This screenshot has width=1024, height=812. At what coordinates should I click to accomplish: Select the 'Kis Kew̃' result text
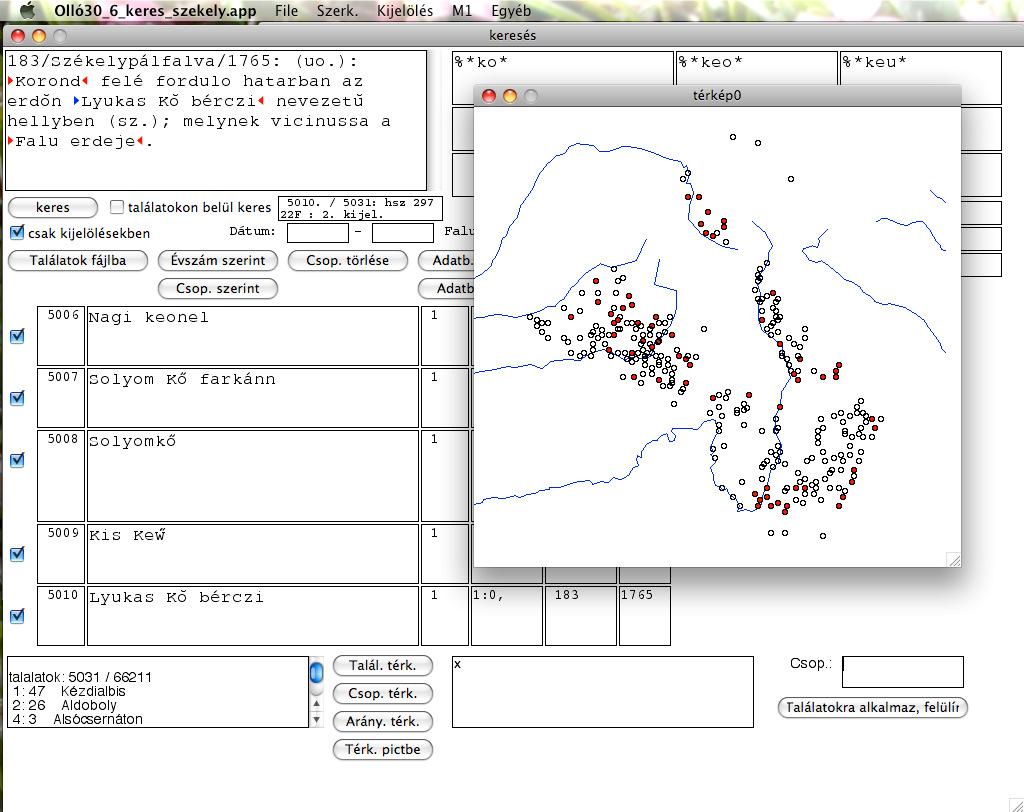[x=127, y=536]
